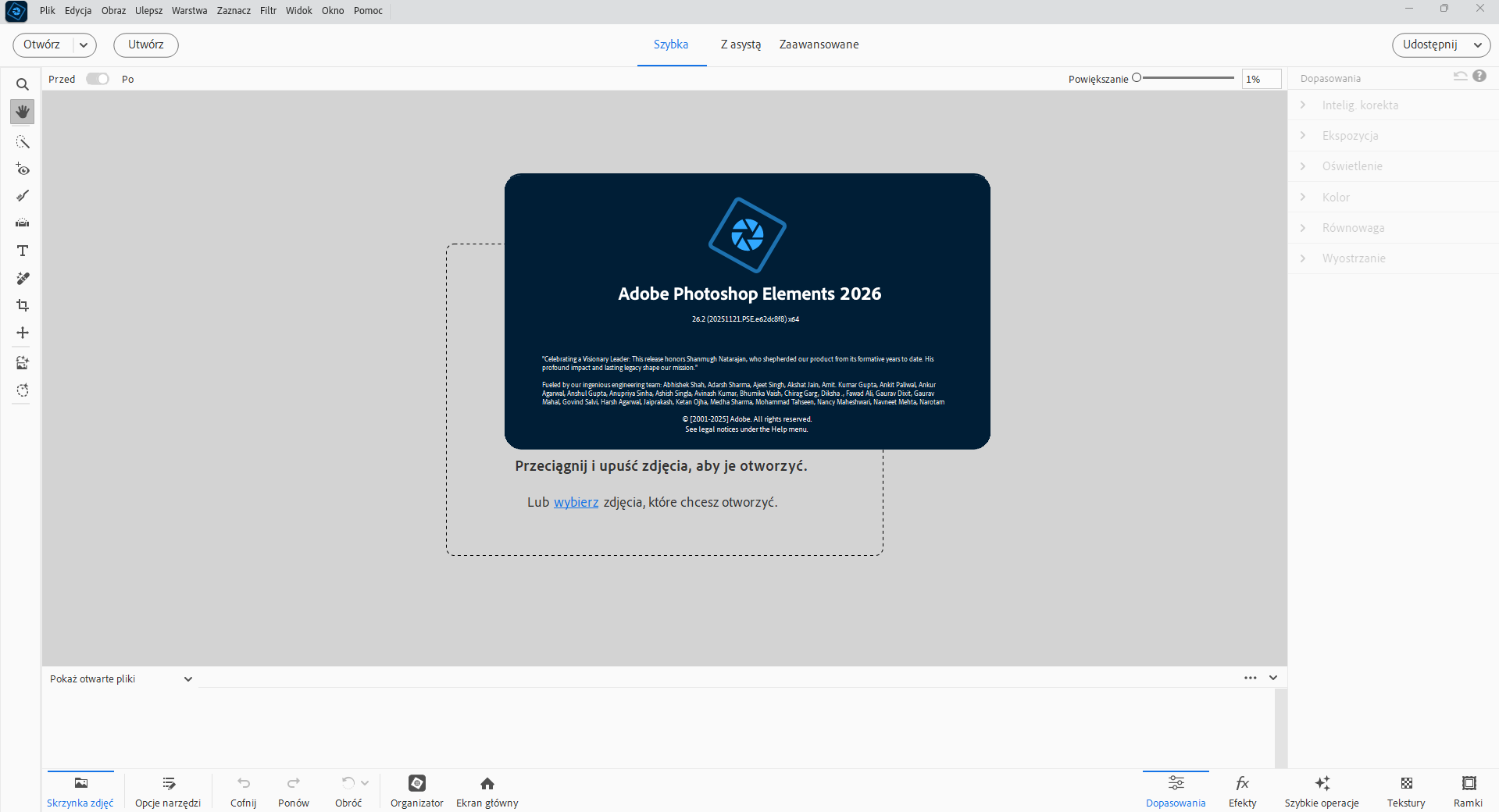Viewport: 1499px width, 812px height.
Task: Select the Text tool
Action: coord(23,251)
